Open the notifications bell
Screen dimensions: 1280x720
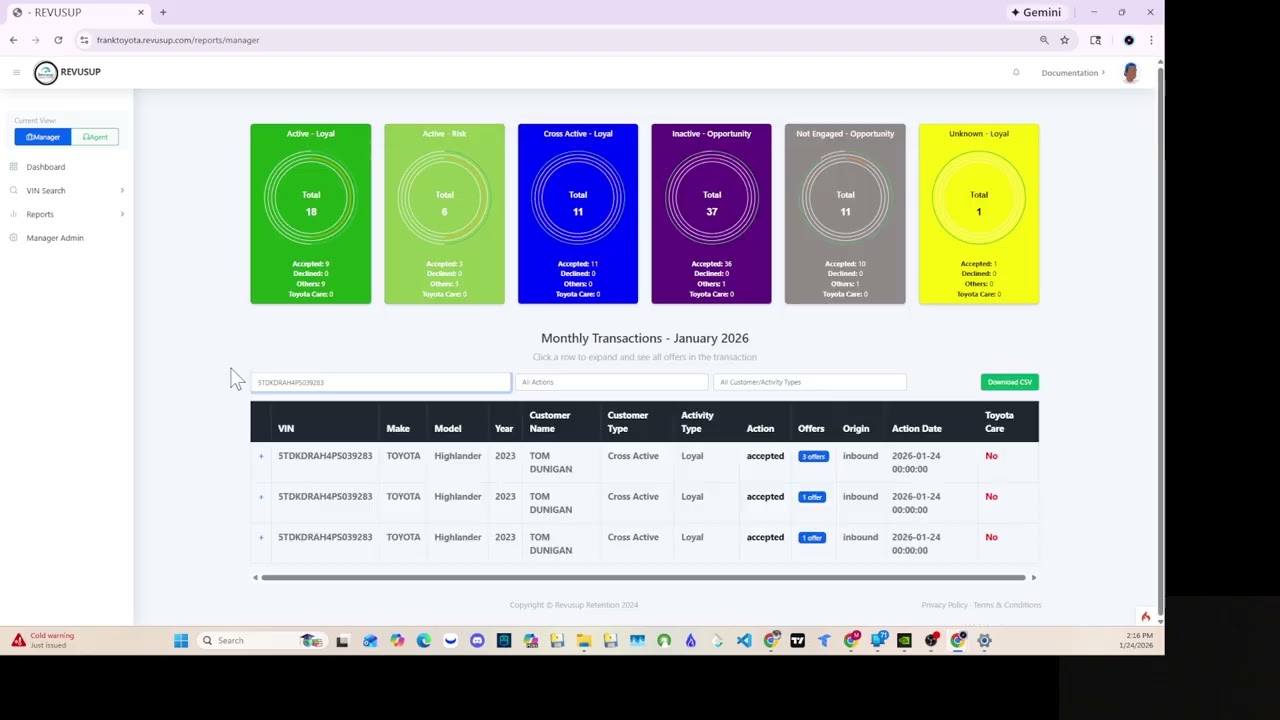(1016, 72)
